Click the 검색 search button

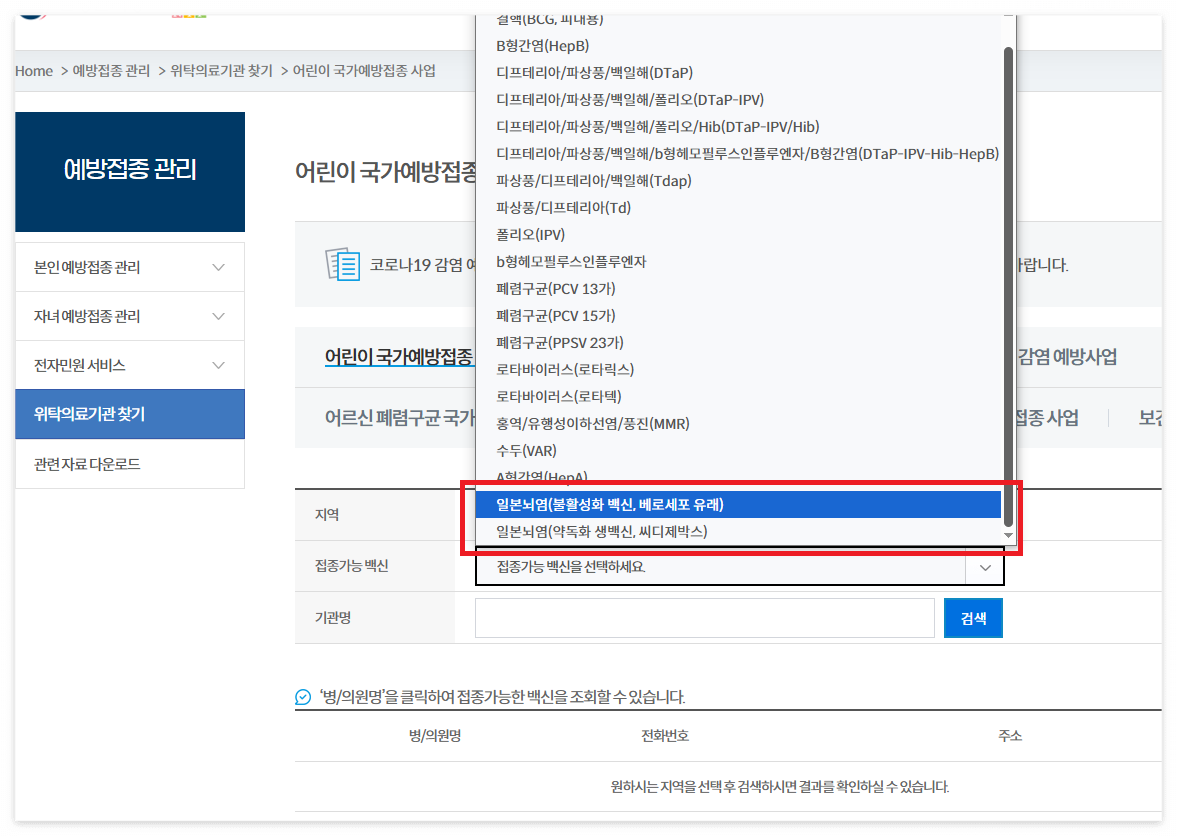pos(972,617)
